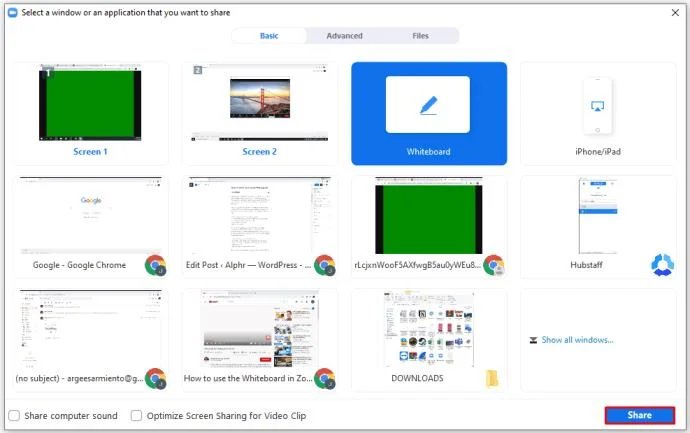Select the Basic tab
Screen dimensions: 690x433
[x=269, y=36]
